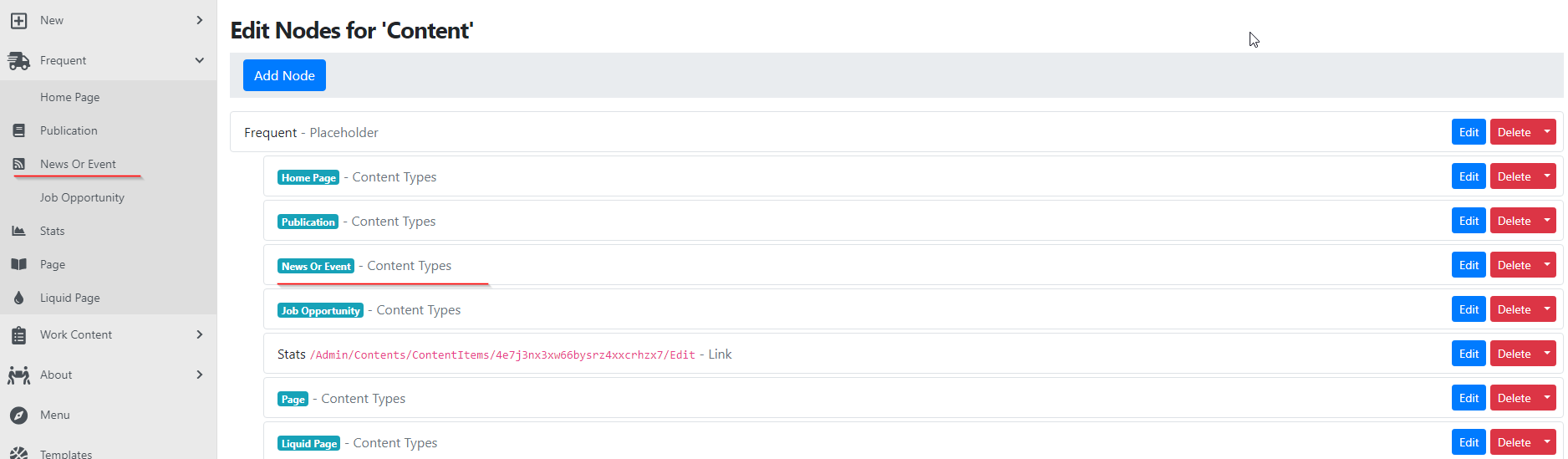Viewport: 1568px width, 459px height.
Task: Open Delete dropdown arrow for Job Opportunity row
Action: (1547, 309)
